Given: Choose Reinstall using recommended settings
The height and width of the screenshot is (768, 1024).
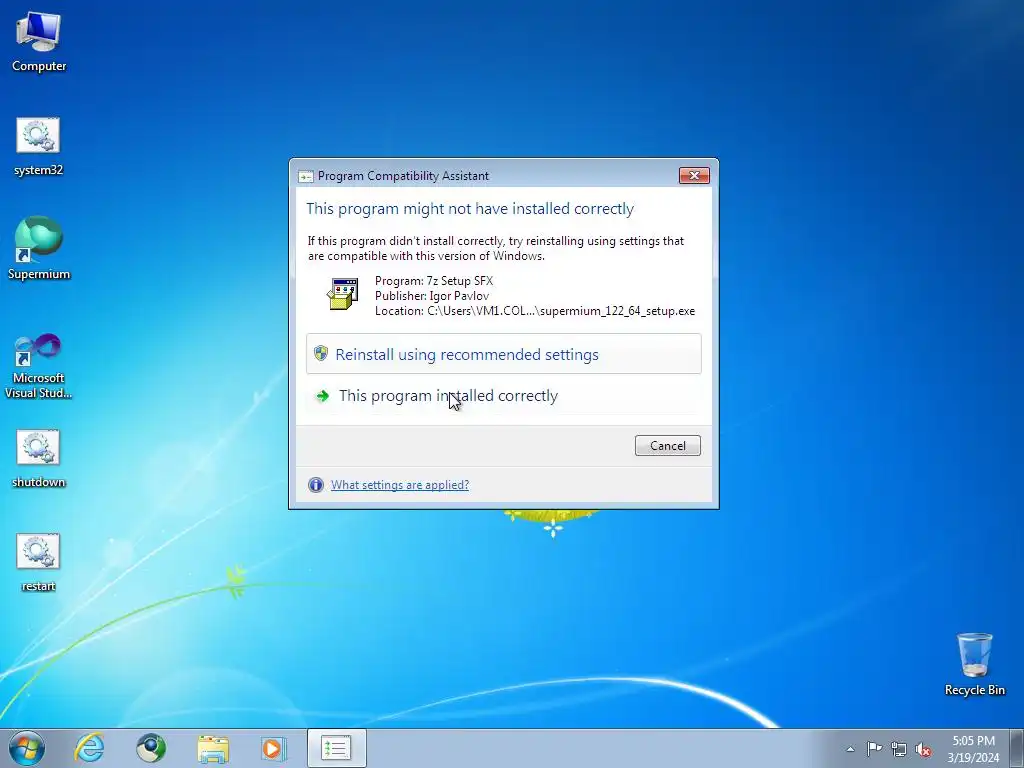Looking at the screenshot, I should click(x=504, y=354).
